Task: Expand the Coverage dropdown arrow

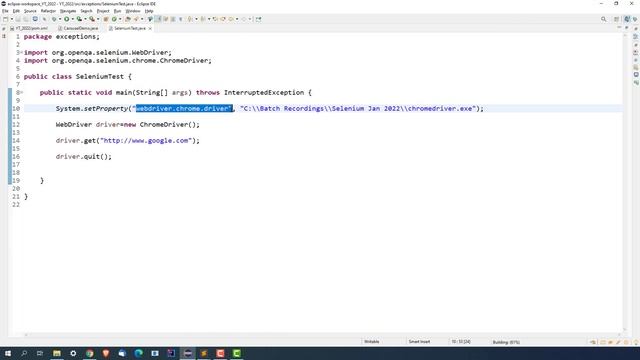Action: [x=85, y=19]
